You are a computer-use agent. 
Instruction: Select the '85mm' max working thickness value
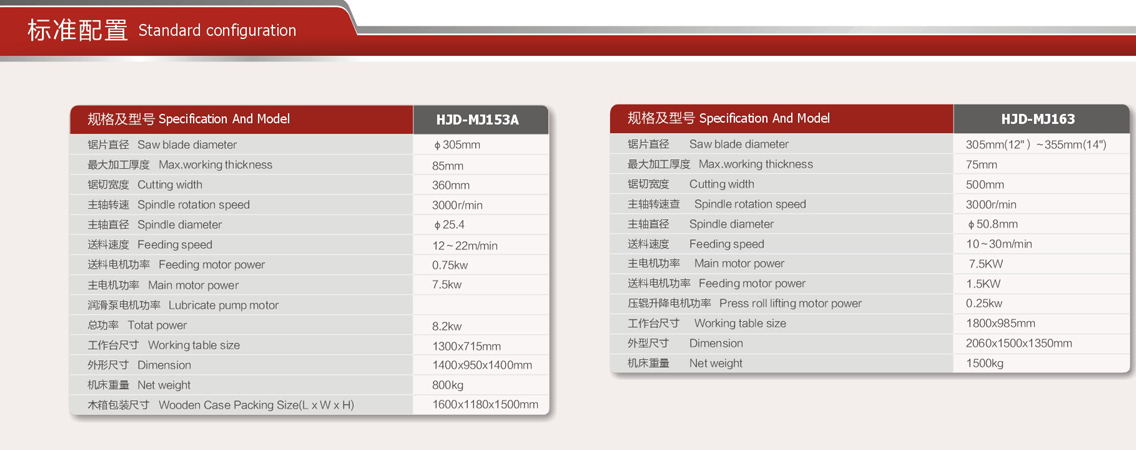[x=447, y=165]
